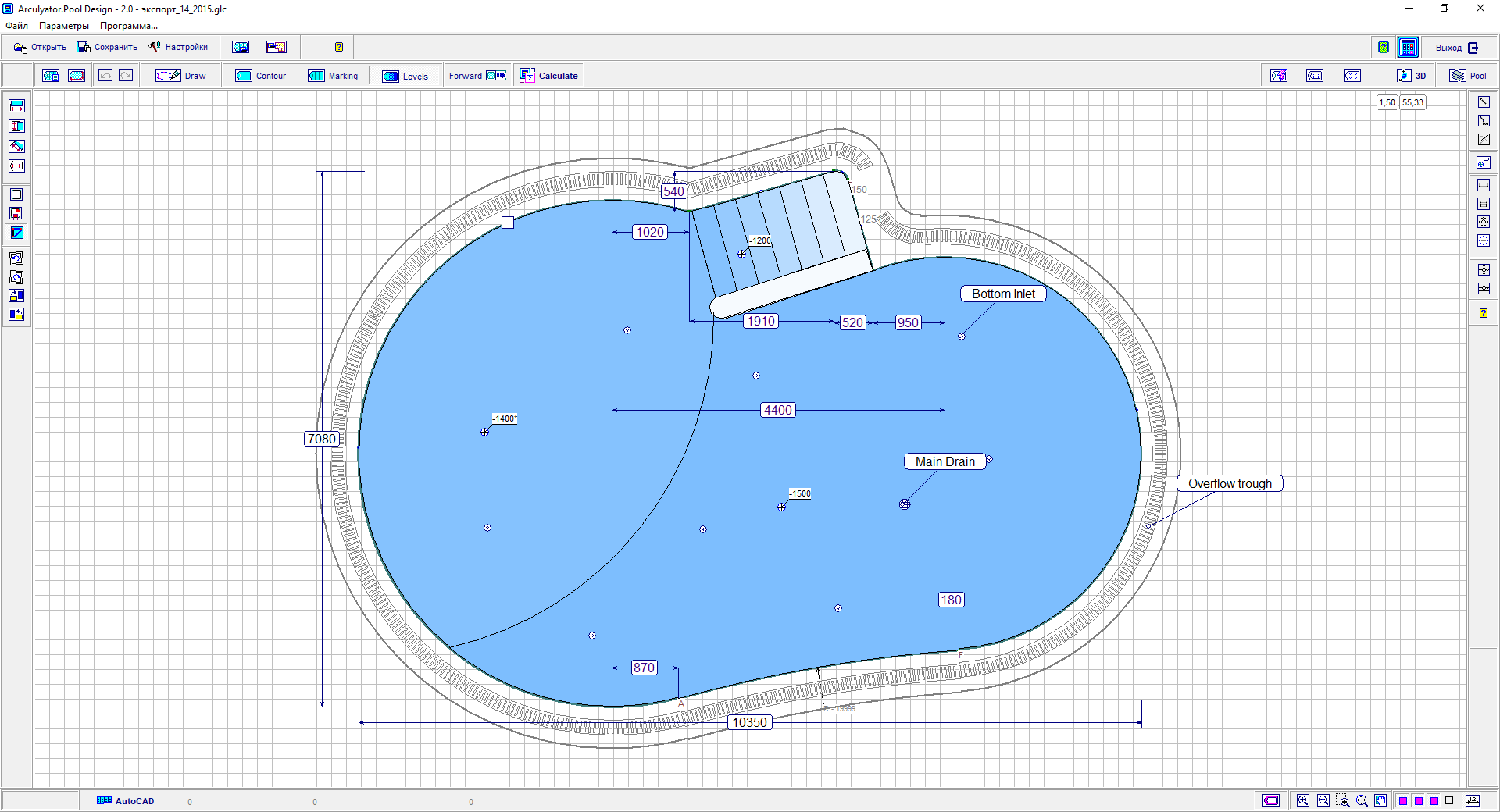
Task: Redo the last action
Action: 126,76
